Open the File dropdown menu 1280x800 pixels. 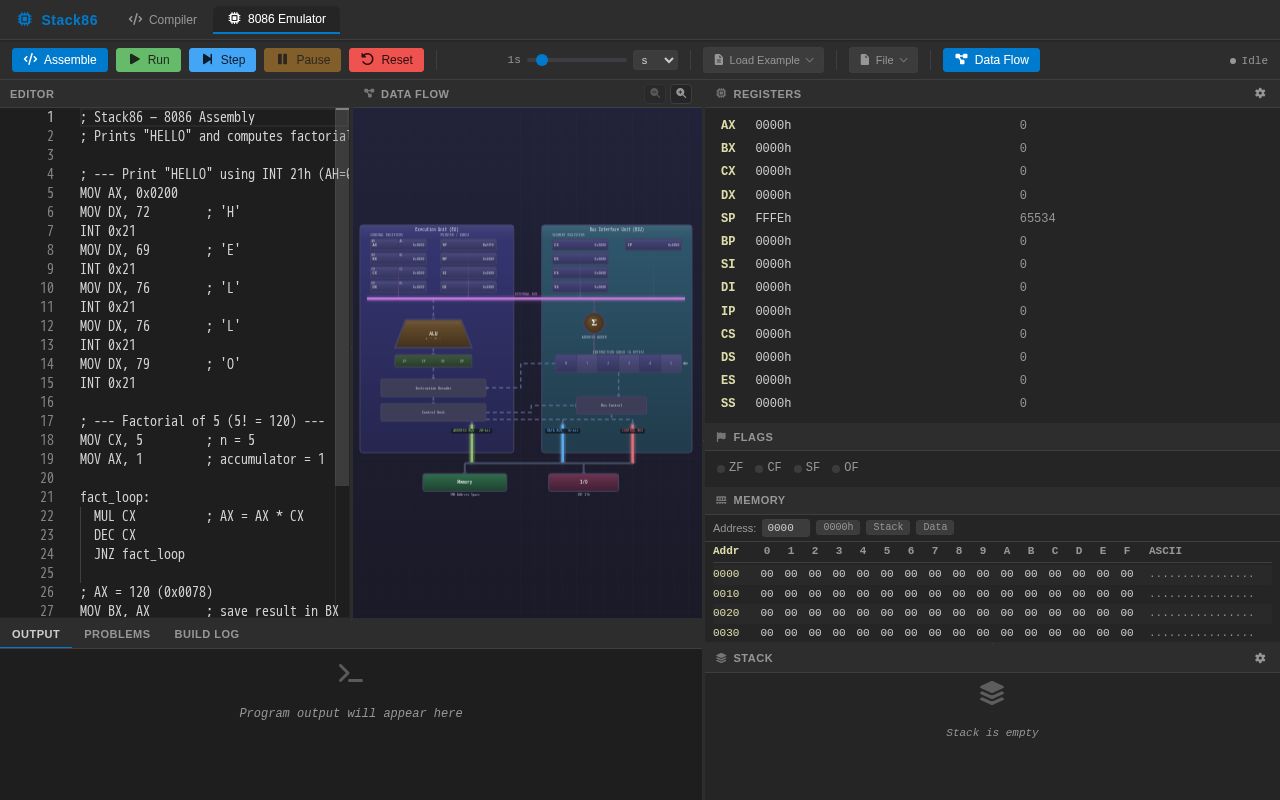coord(883,60)
